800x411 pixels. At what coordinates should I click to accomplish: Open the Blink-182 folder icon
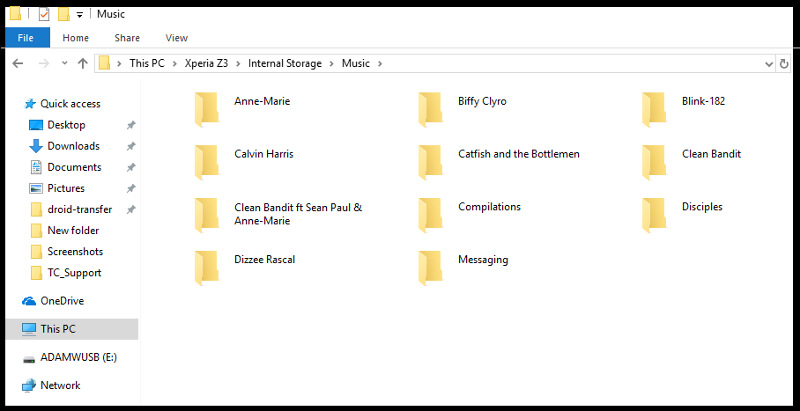click(654, 109)
